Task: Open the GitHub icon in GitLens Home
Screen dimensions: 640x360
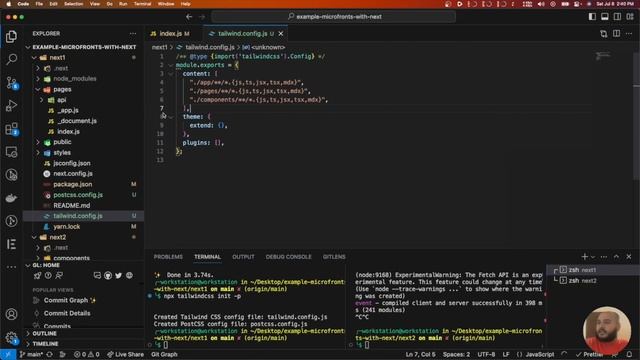Action: tap(108, 276)
